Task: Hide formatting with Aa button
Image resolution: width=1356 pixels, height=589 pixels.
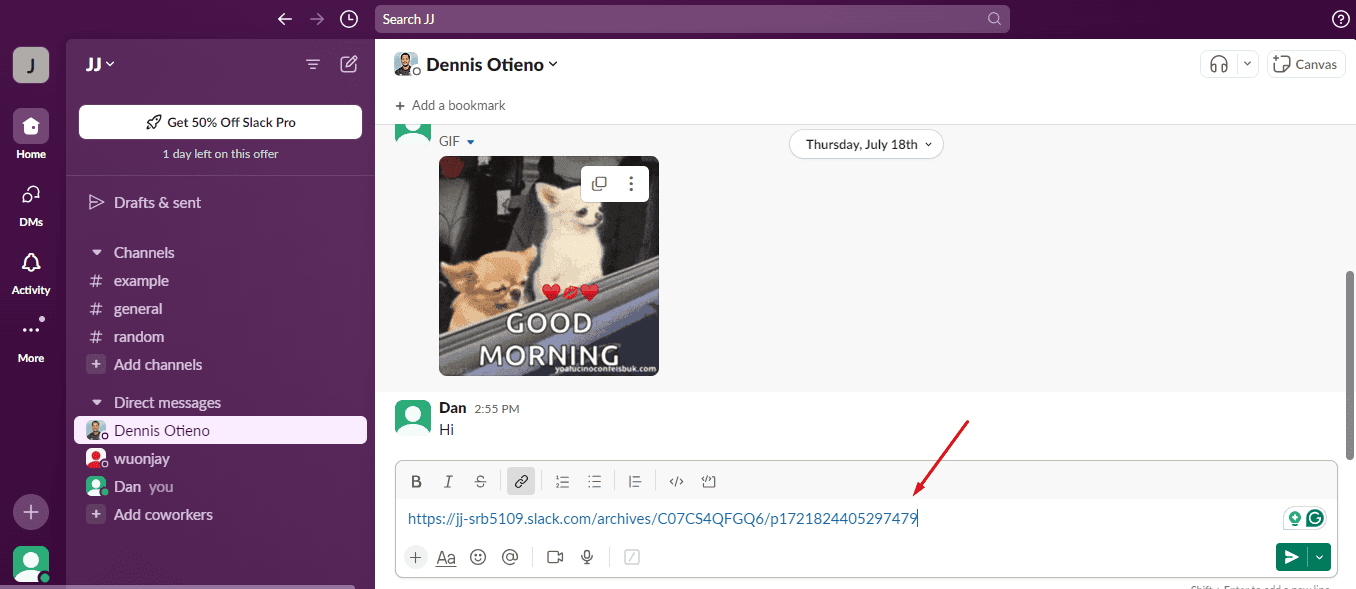Action: click(446, 557)
